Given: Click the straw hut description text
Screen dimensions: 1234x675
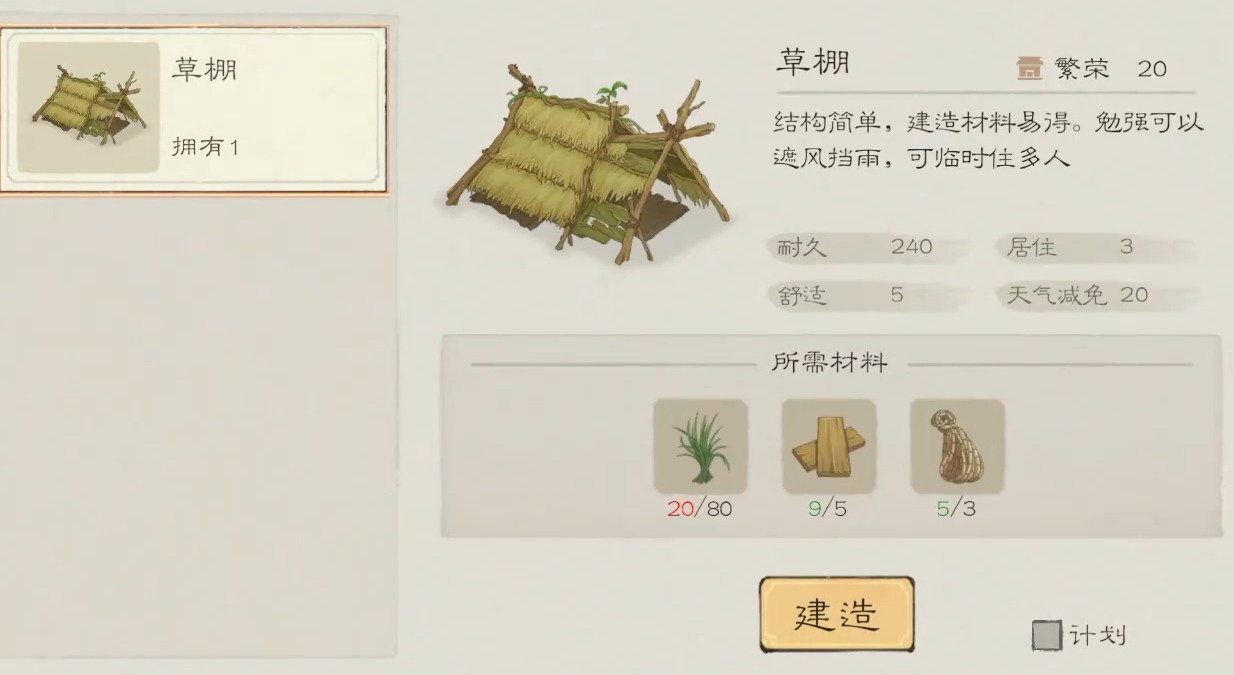Looking at the screenshot, I should click(988, 140).
